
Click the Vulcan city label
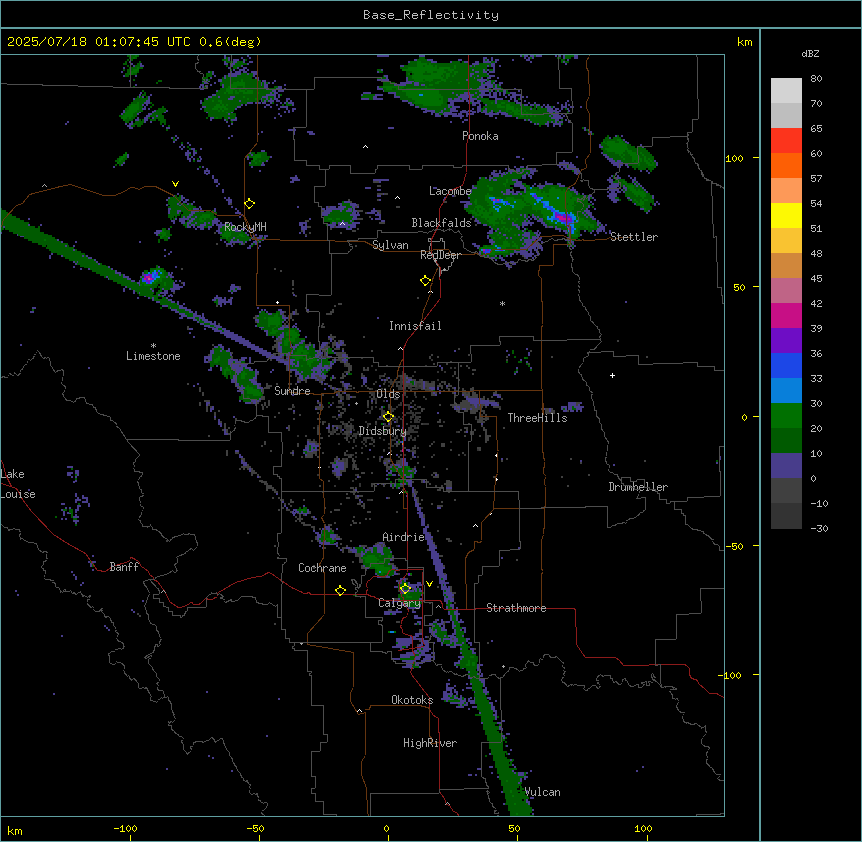(x=543, y=792)
